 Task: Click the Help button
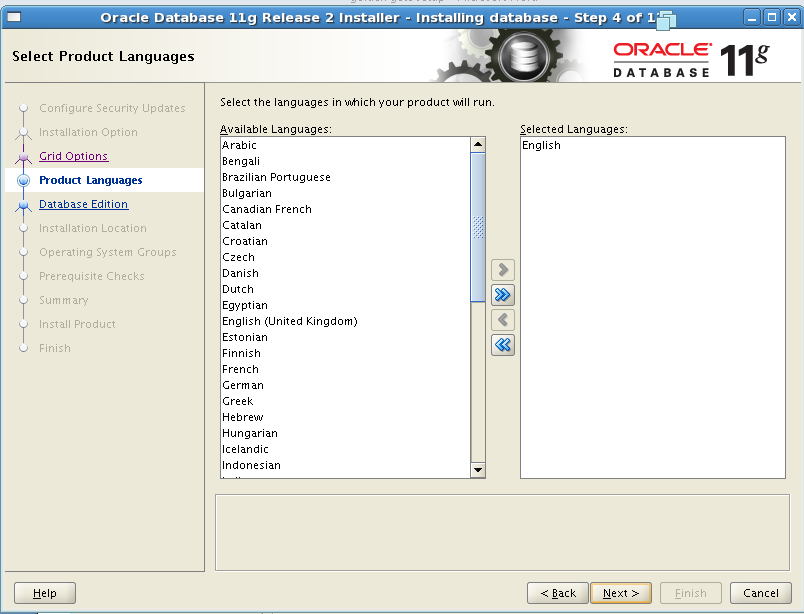[x=45, y=593]
